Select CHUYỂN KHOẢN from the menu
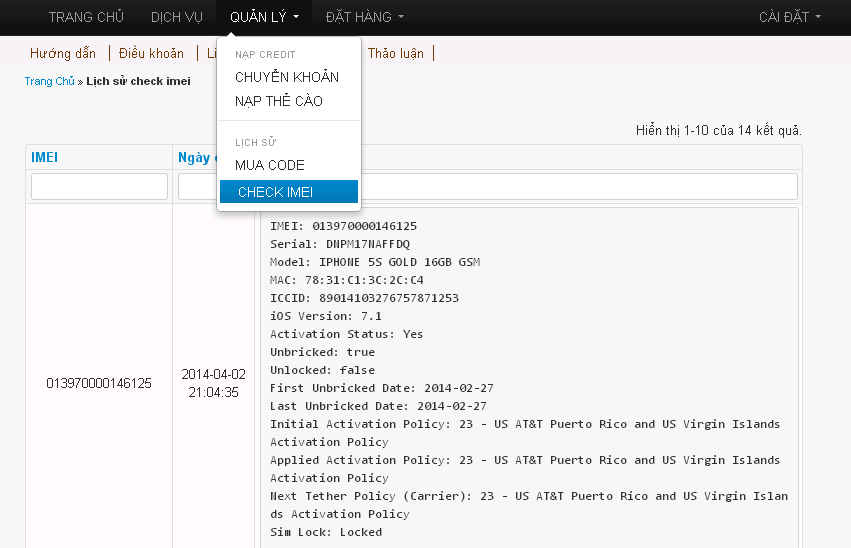 pyautogui.click(x=289, y=77)
